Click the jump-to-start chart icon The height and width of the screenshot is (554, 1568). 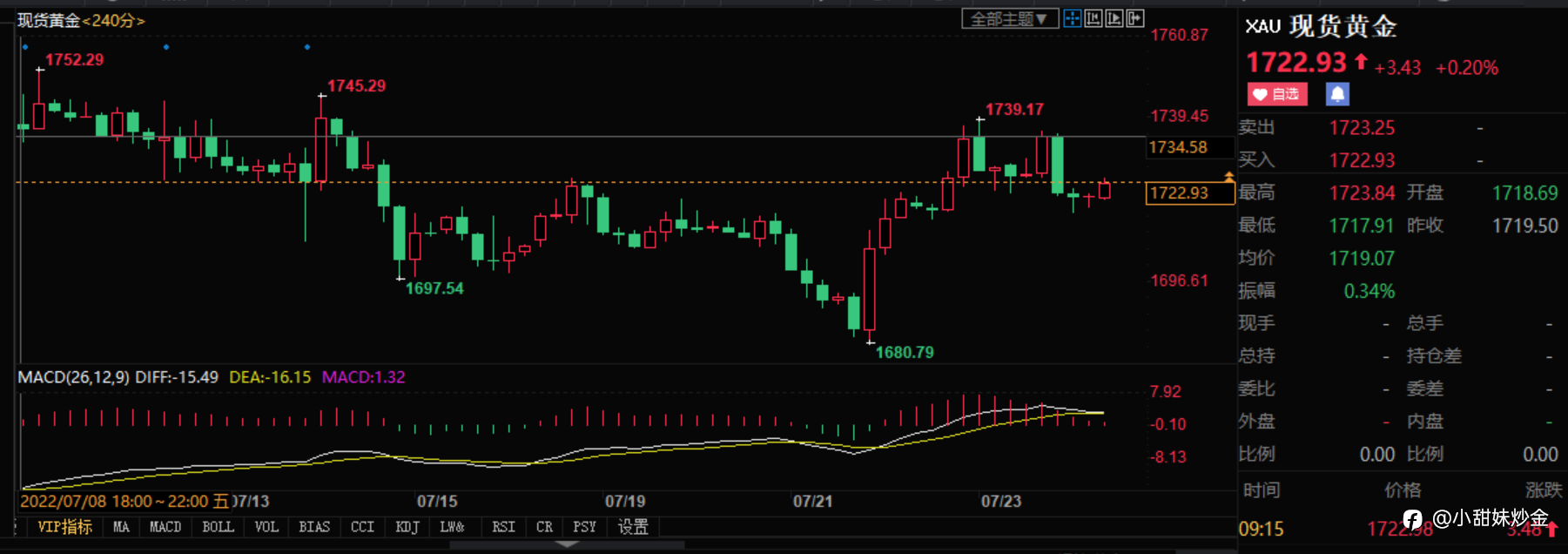click(1094, 18)
